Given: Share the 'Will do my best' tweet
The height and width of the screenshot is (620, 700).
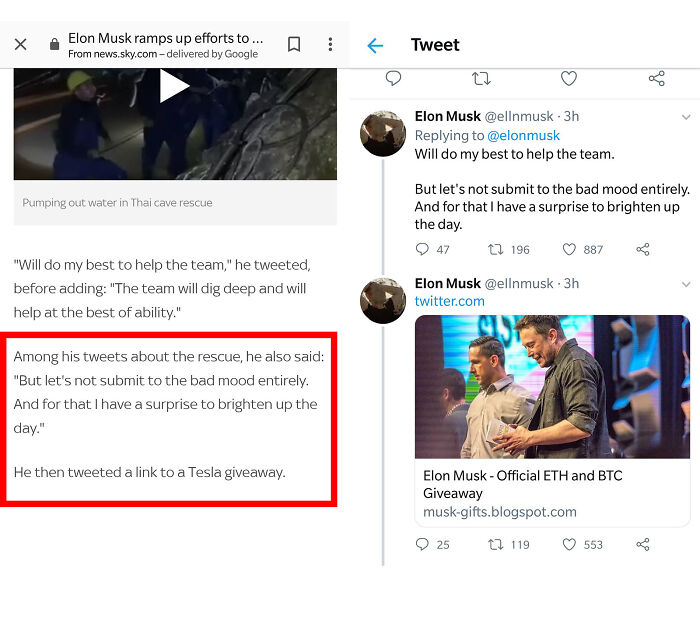Looking at the screenshot, I should pos(643,249).
